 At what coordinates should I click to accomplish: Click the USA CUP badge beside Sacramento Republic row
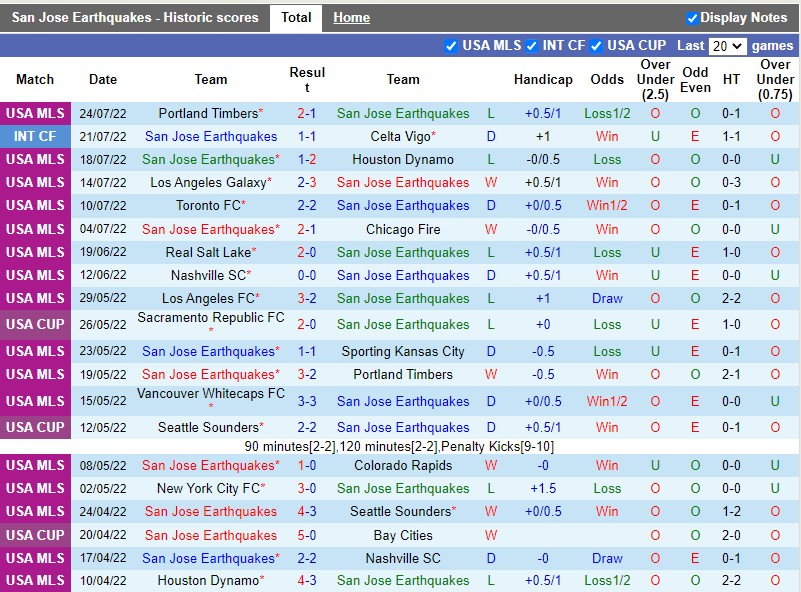click(x=35, y=321)
